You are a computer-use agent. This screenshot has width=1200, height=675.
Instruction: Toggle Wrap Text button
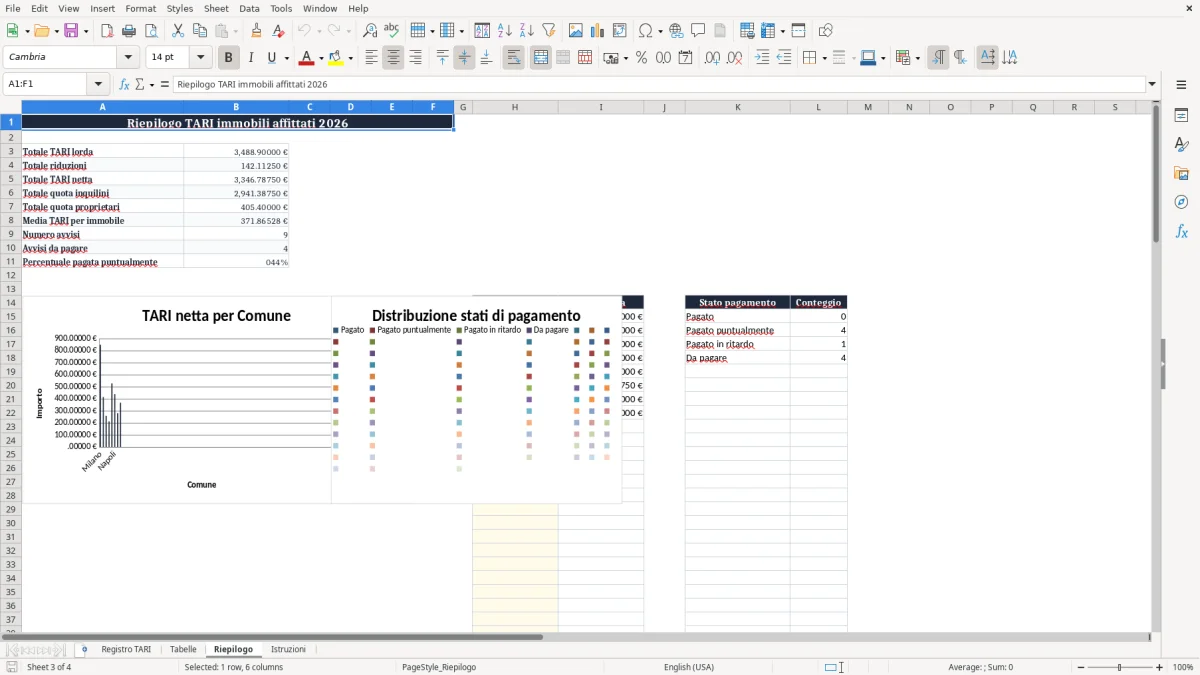point(514,58)
